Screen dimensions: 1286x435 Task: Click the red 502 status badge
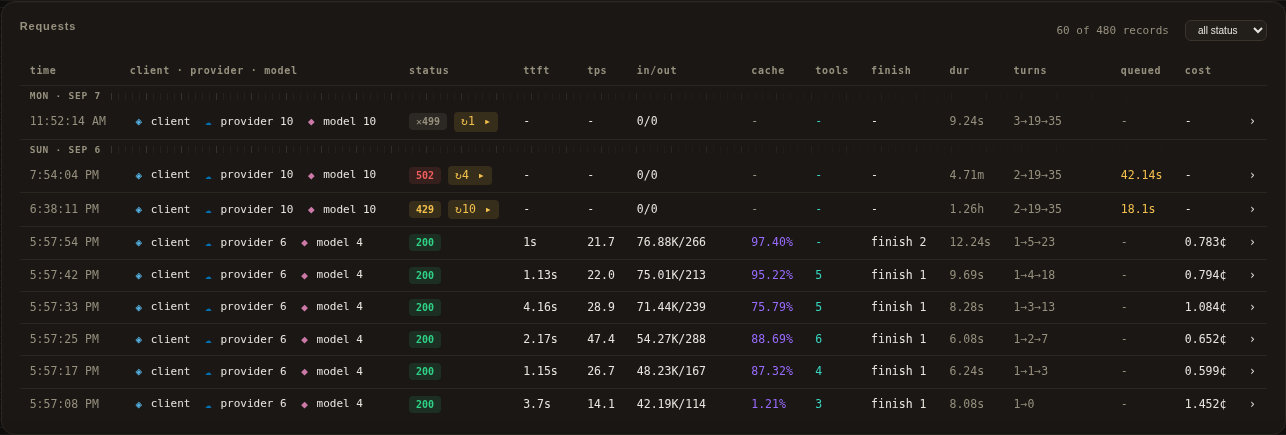coord(425,175)
